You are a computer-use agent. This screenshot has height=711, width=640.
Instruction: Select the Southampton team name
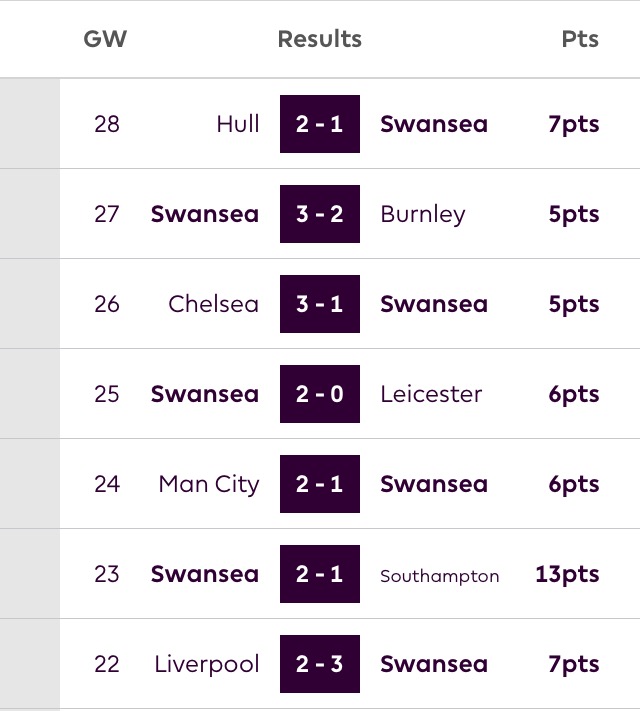click(x=440, y=576)
